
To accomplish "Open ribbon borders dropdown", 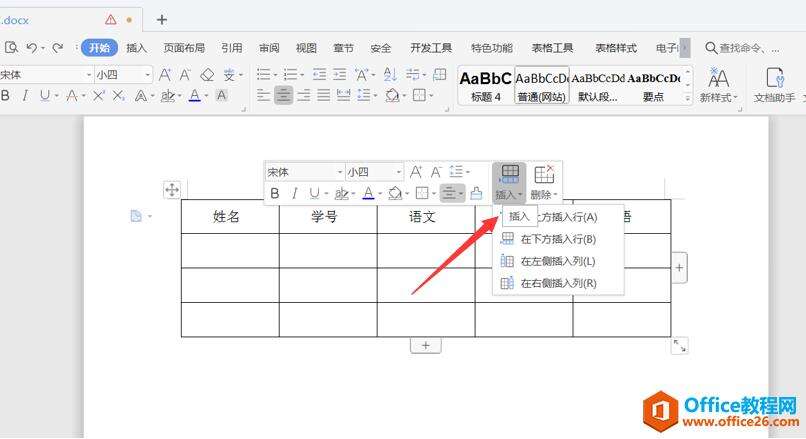I will click(431, 96).
